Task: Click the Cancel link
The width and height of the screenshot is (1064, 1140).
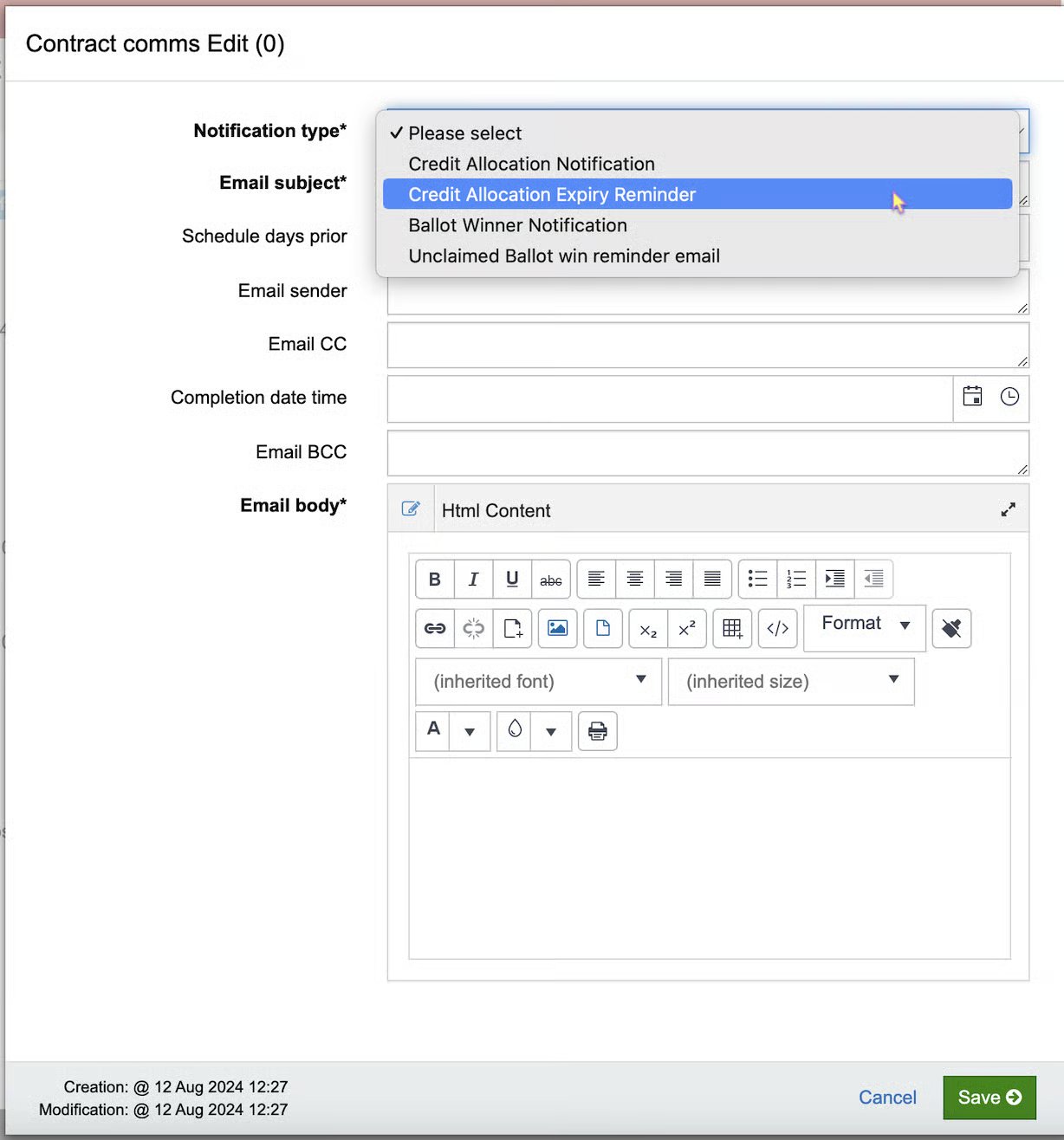Action: (887, 1098)
